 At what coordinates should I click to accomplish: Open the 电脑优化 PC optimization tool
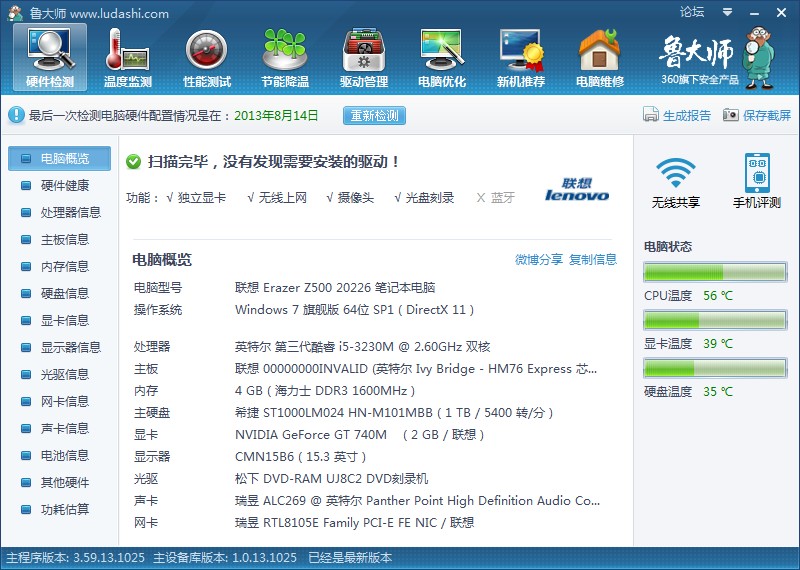tap(442, 58)
